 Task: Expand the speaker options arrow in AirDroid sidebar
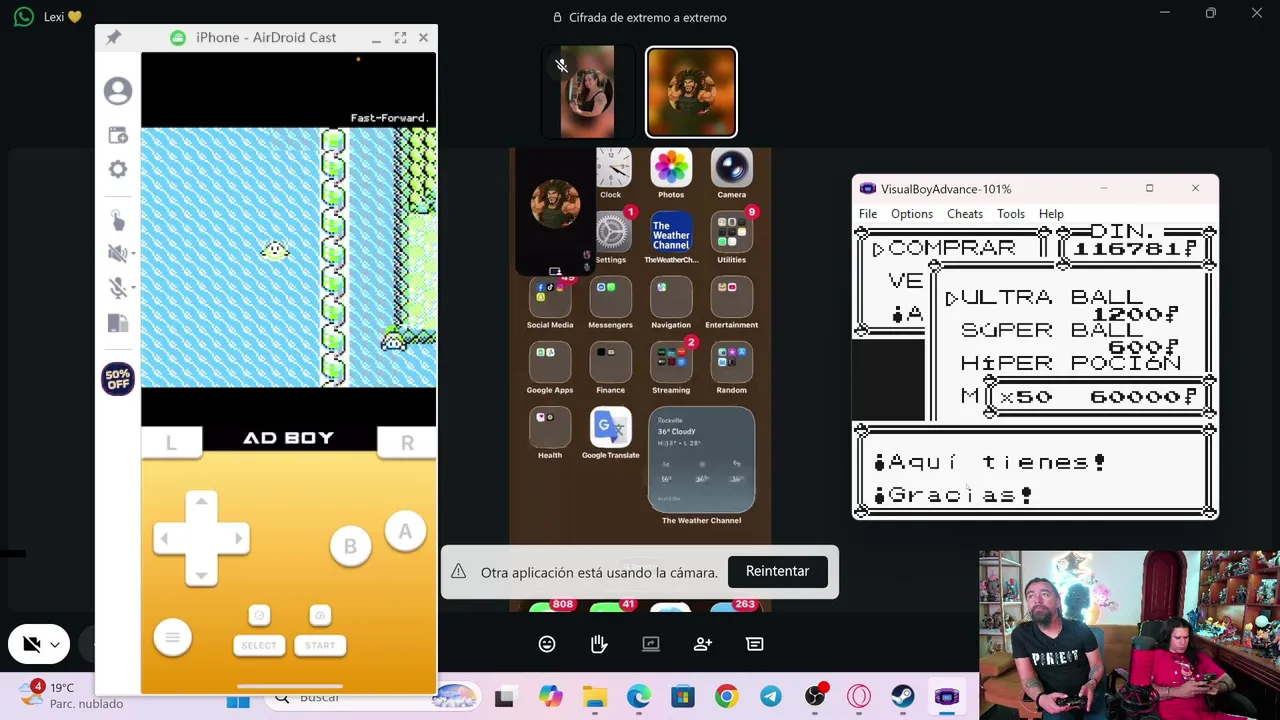[x=131, y=254]
